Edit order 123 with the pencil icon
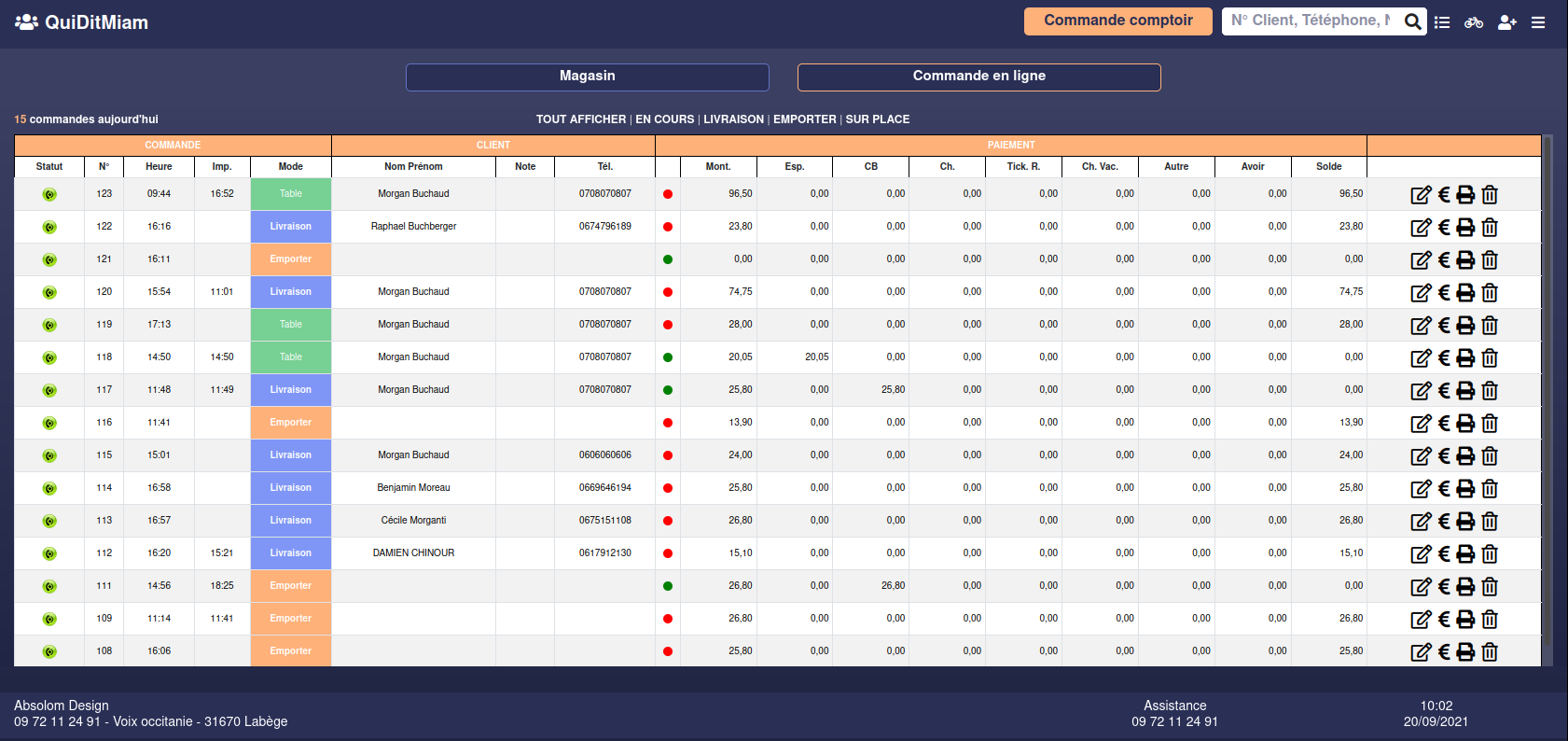 [x=1421, y=194]
